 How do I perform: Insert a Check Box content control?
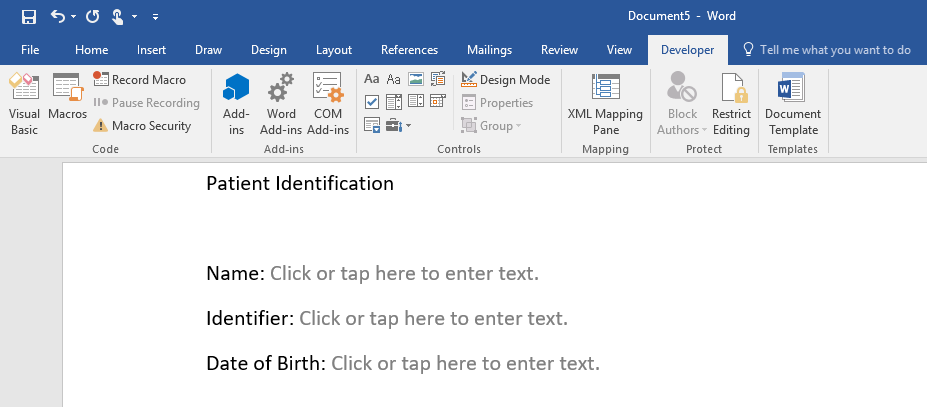372,101
